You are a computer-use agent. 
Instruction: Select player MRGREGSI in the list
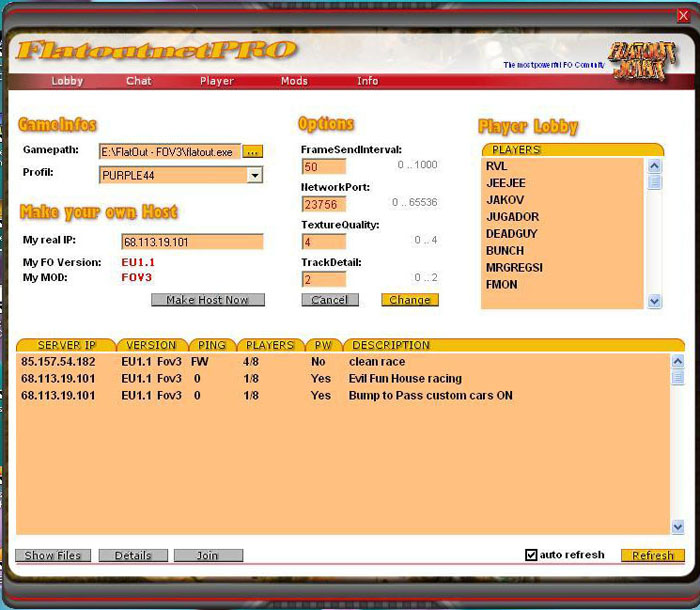coord(562,268)
